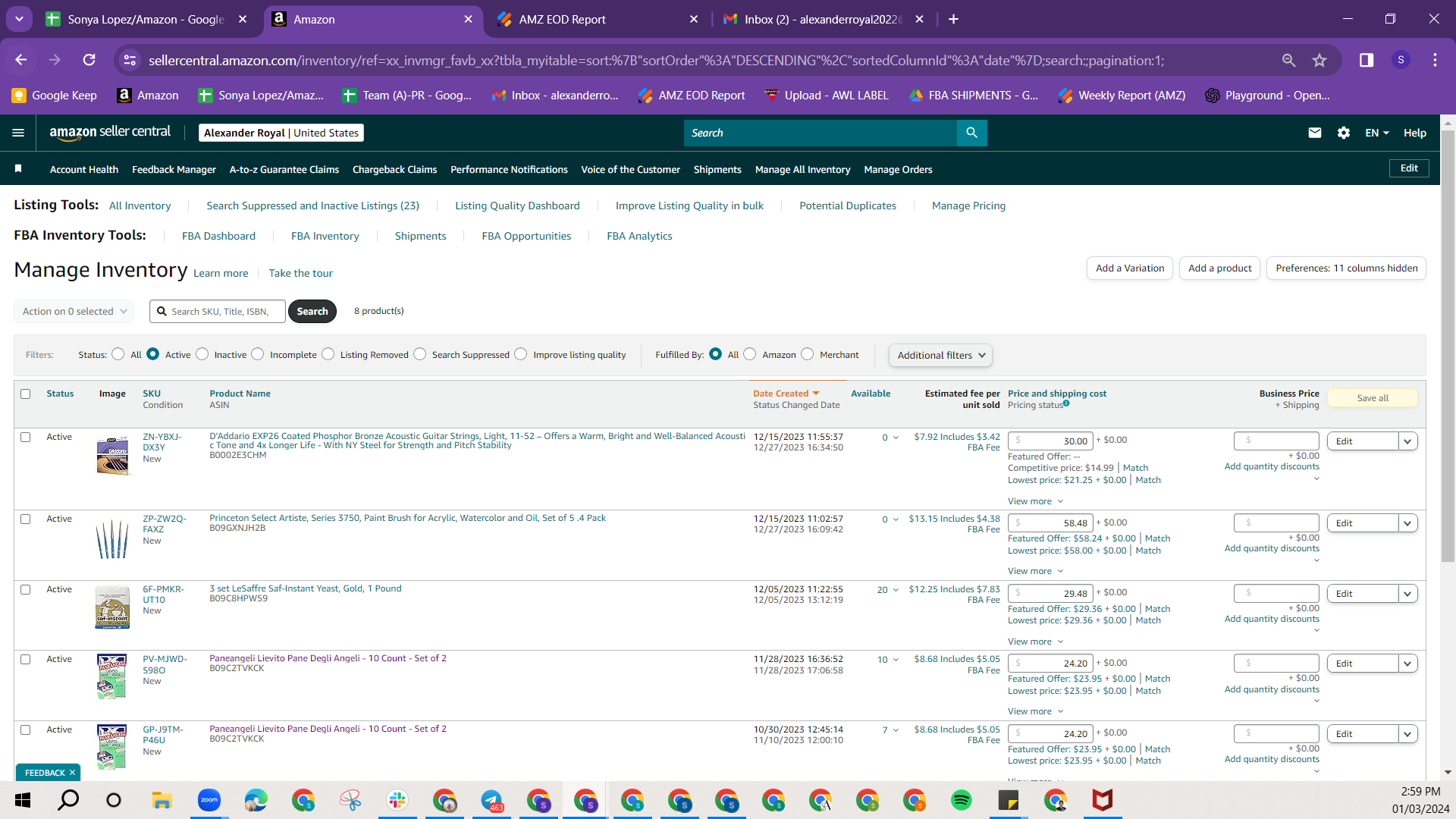This screenshot has height=819, width=1456.
Task: Open a new browser tab
Action: point(953,19)
